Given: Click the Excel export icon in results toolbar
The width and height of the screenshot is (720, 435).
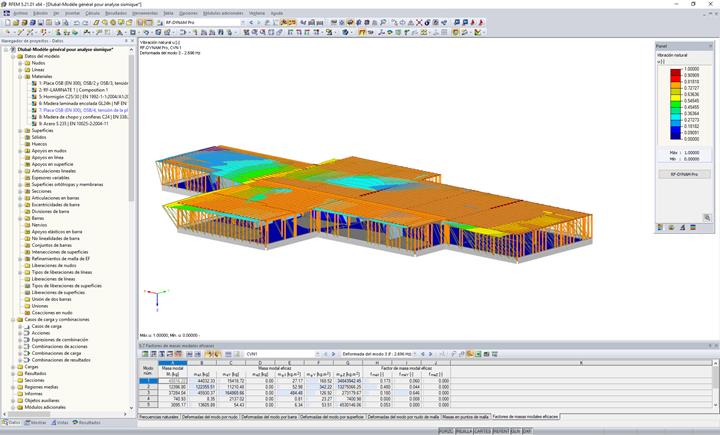Looking at the screenshot, I should 478,354.
